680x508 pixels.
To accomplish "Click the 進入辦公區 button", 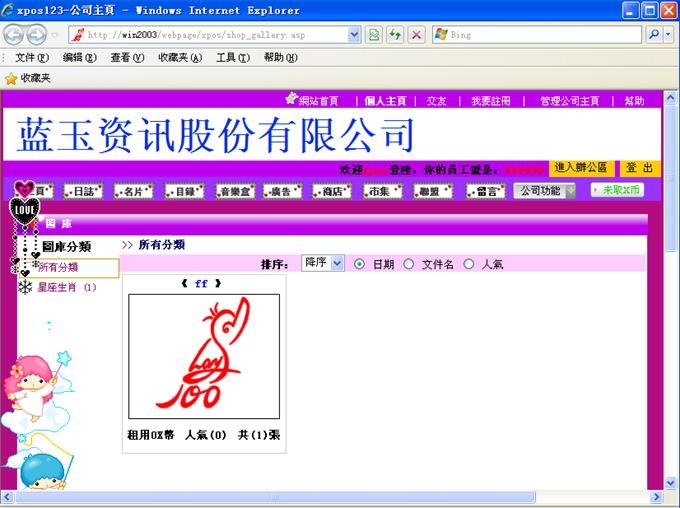I will (x=581, y=168).
